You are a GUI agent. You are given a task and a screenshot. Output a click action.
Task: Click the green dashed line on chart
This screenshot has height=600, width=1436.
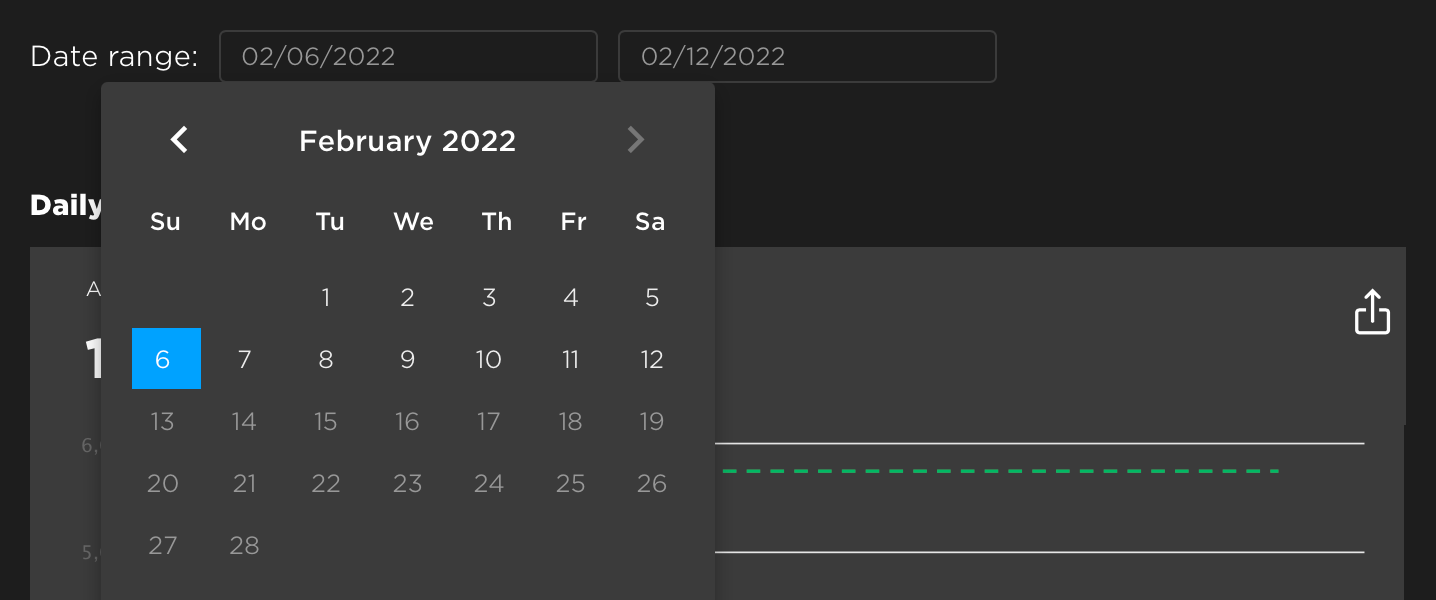click(1000, 470)
